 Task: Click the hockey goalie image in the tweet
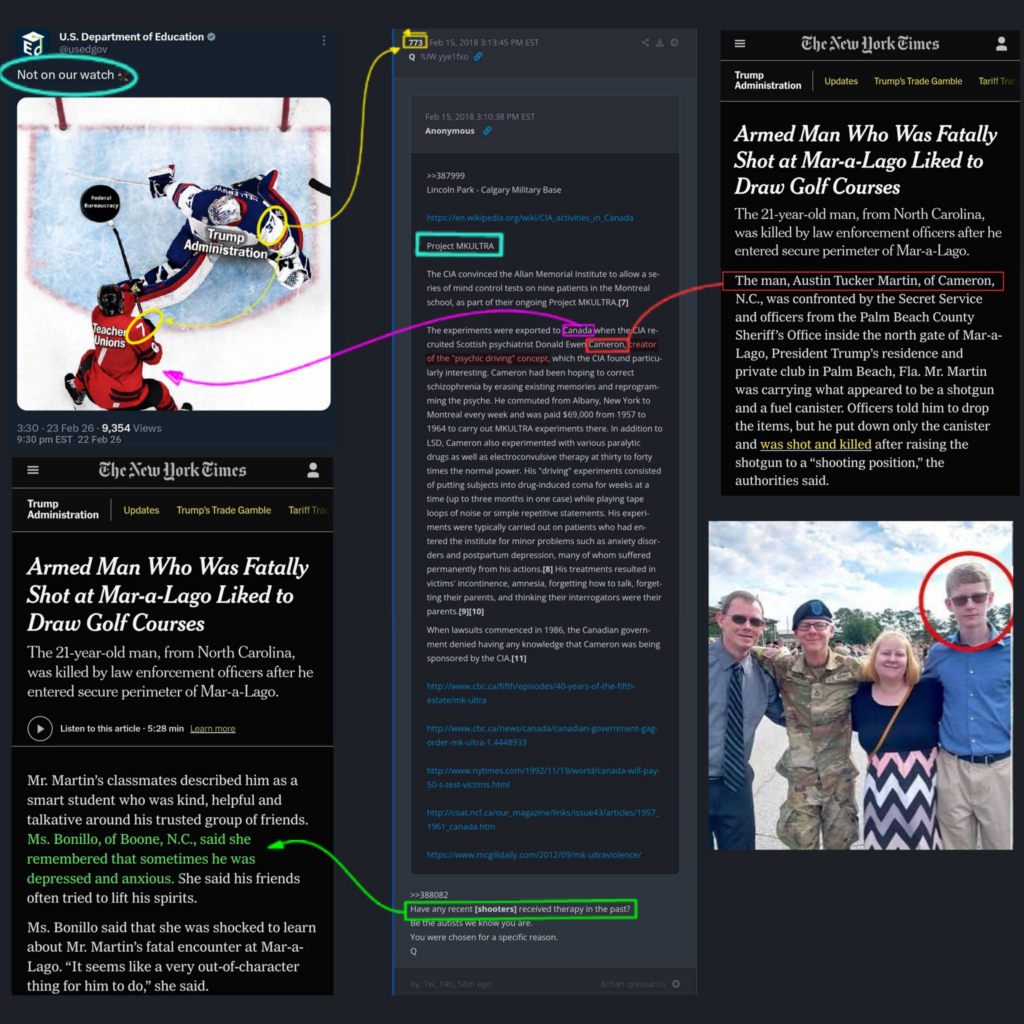[173, 253]
